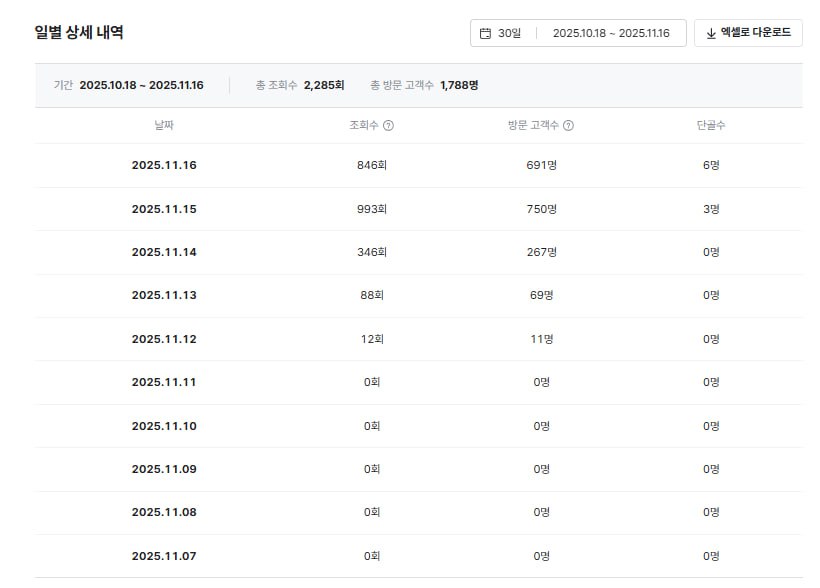820x588 pixels.
Task: Open the 조회수 column help tooltip icon
Action: coord(388,126)
